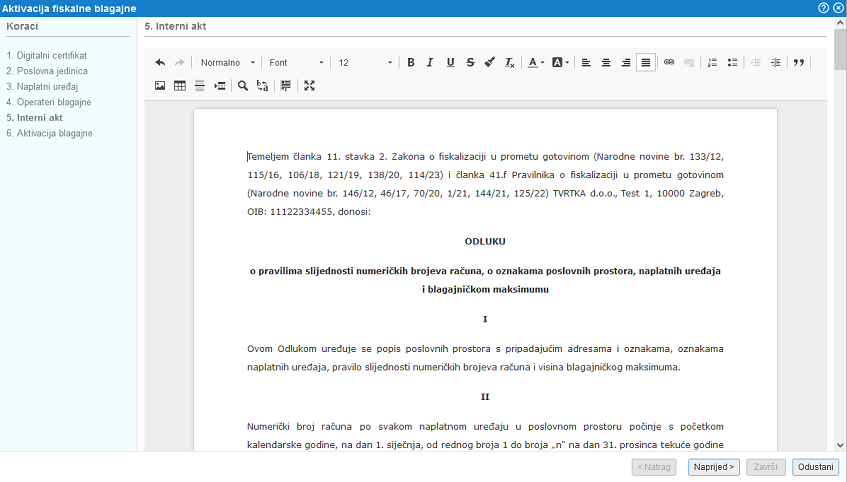Image resolution: width=847 pixels, height=482 pixels.
Task: Click the find and replace icon
Action: [x=263, y=85]
